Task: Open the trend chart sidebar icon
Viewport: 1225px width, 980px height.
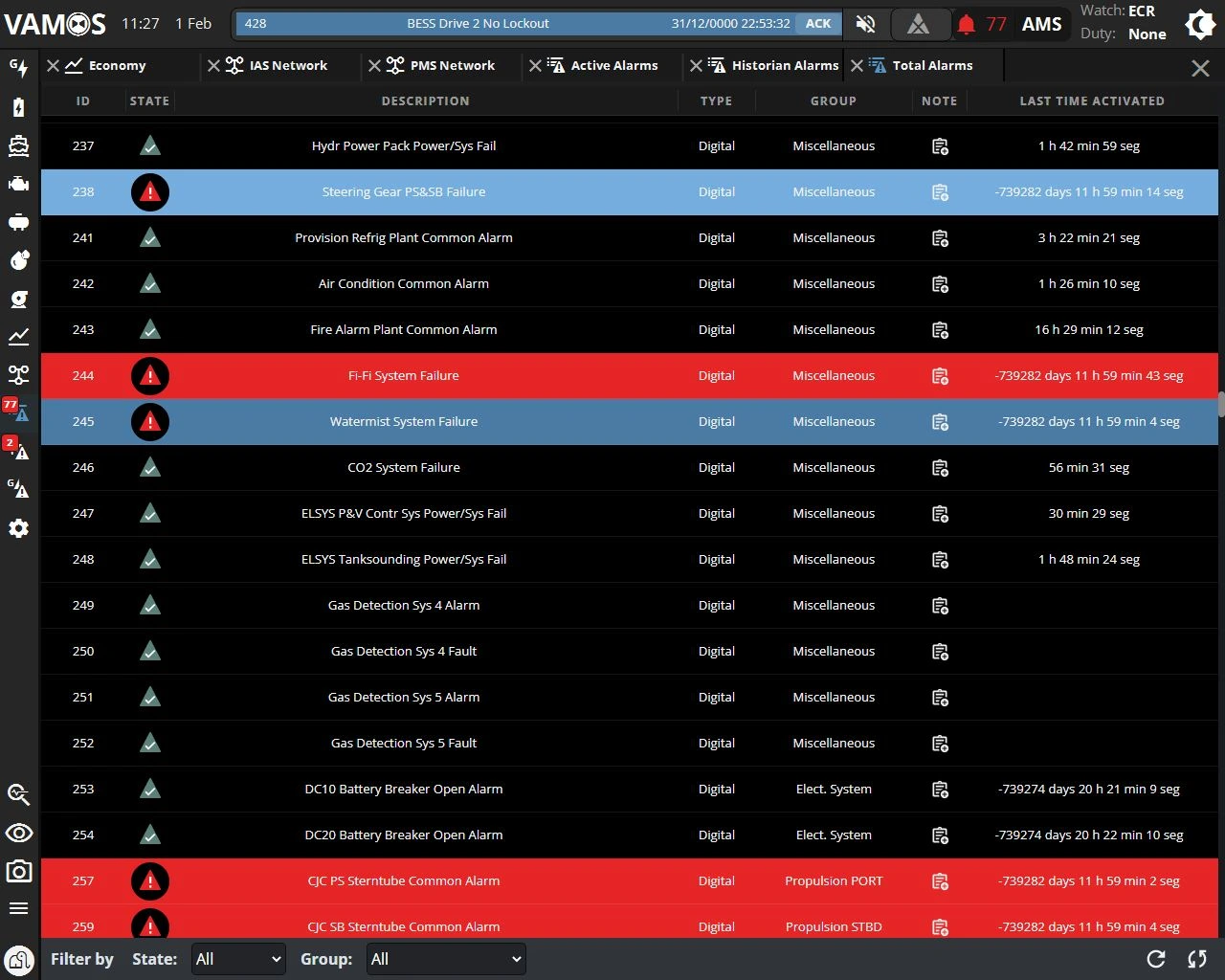Action: (18, 337)
